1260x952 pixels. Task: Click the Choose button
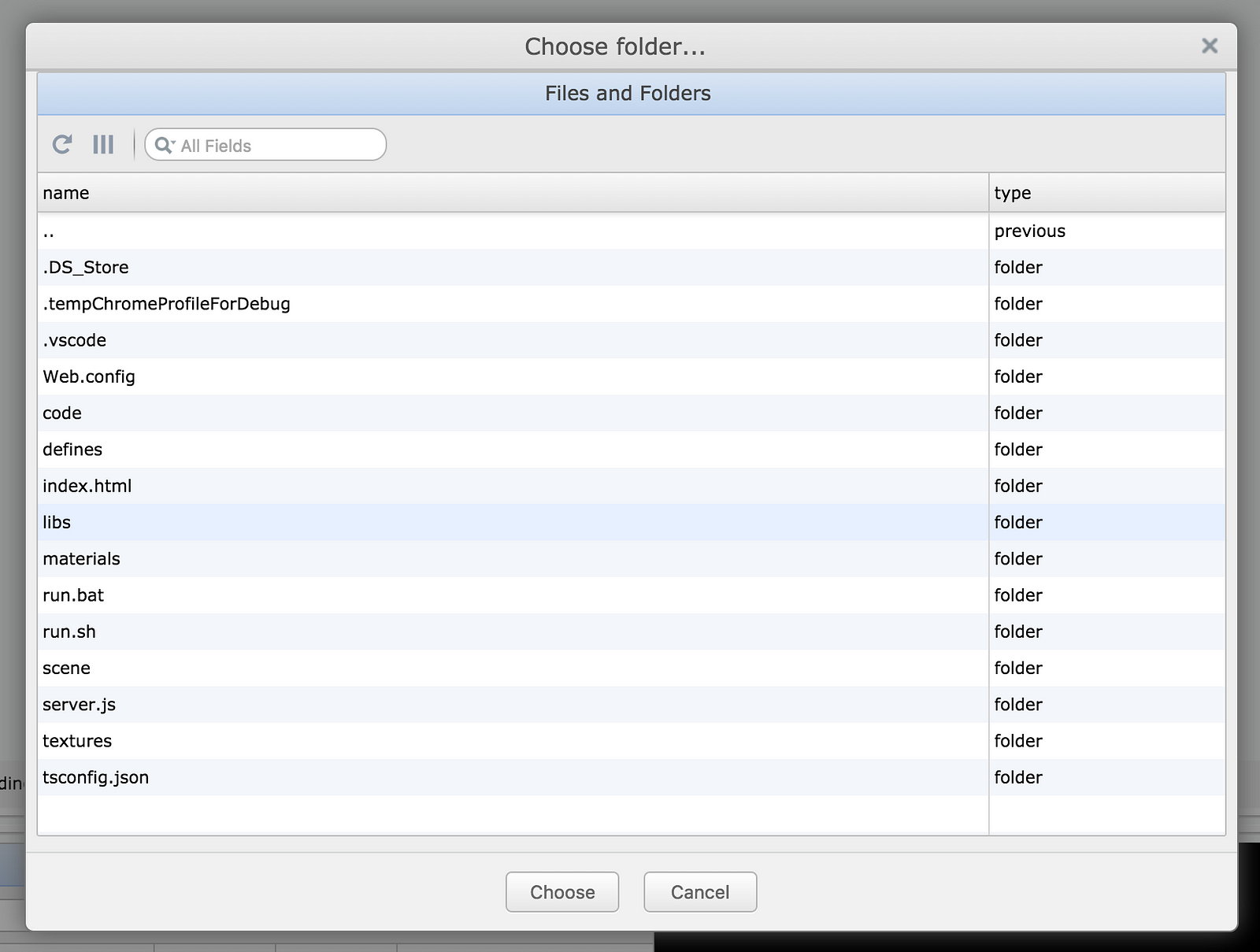(x=562, y=892)
